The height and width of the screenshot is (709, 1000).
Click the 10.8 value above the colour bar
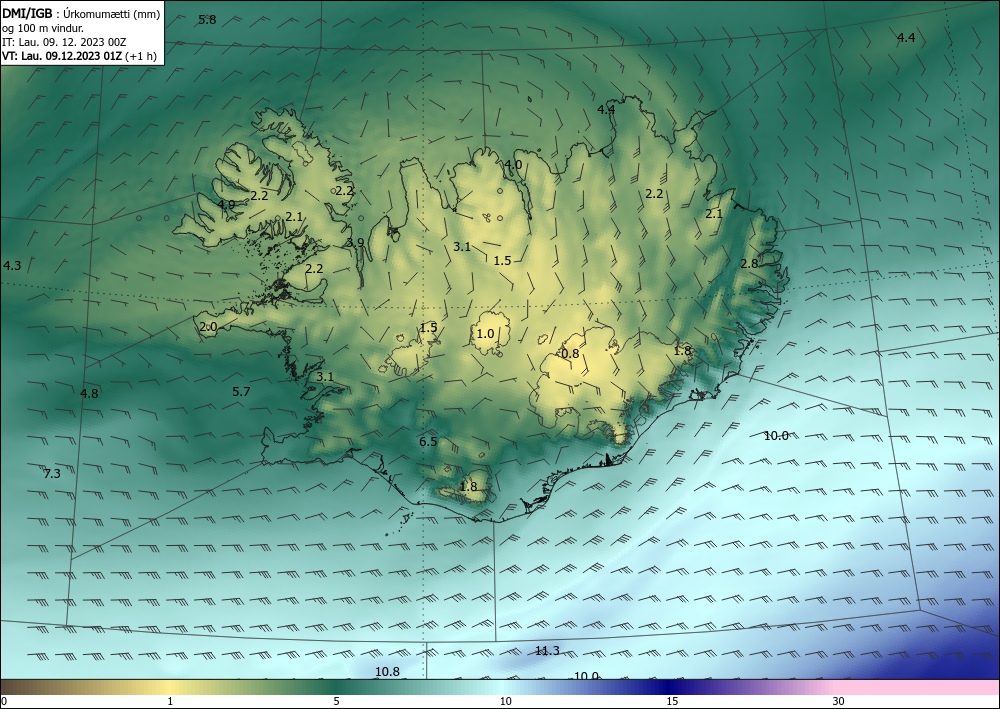pyautogui.click(x=387, y=671)
